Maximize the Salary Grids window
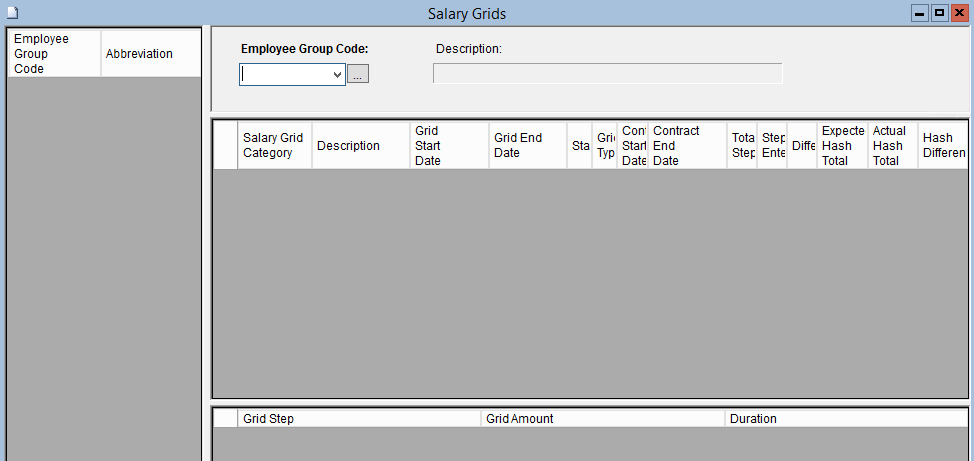This screenshot has width=974, height=461. [x=939, y=13]
